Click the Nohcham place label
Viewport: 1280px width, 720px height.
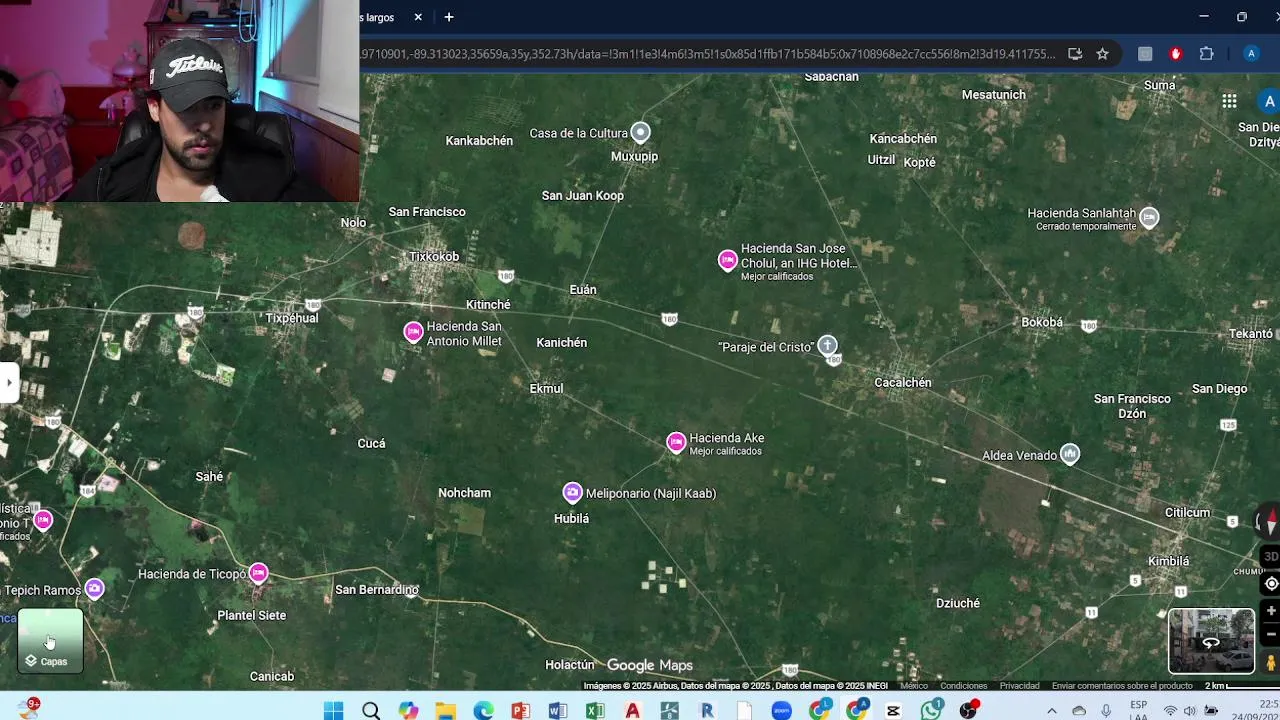click(x=464, y=493)
